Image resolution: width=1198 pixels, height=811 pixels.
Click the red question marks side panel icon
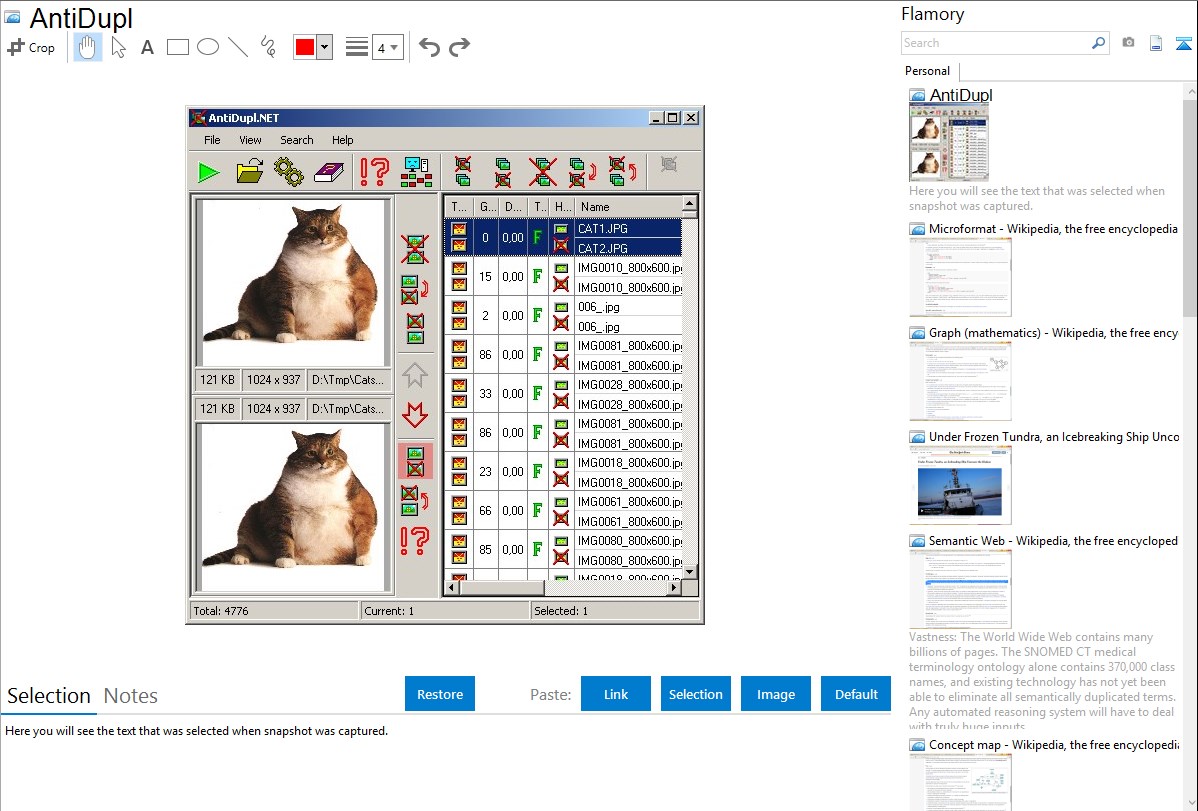(x=415, y=541)
